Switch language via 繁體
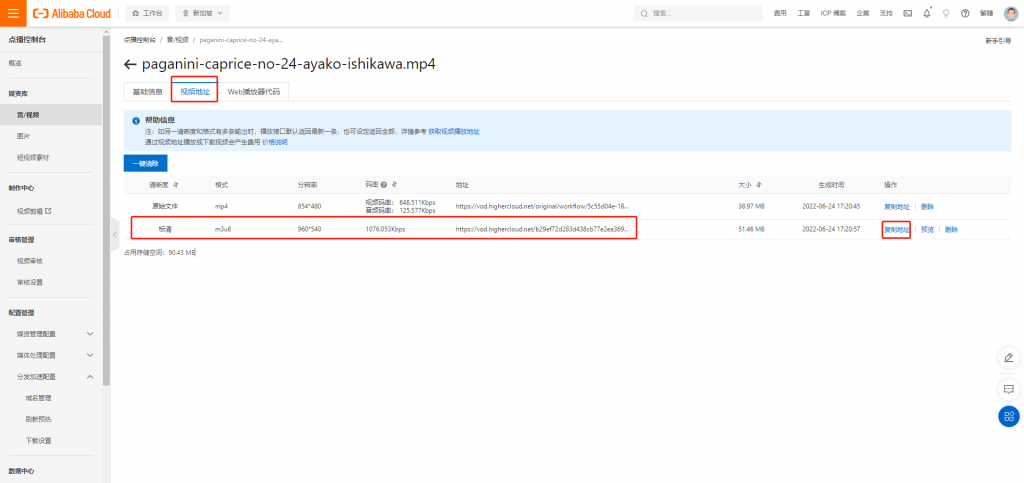This screenshot has width=1024, height=483. coord(986,13)
